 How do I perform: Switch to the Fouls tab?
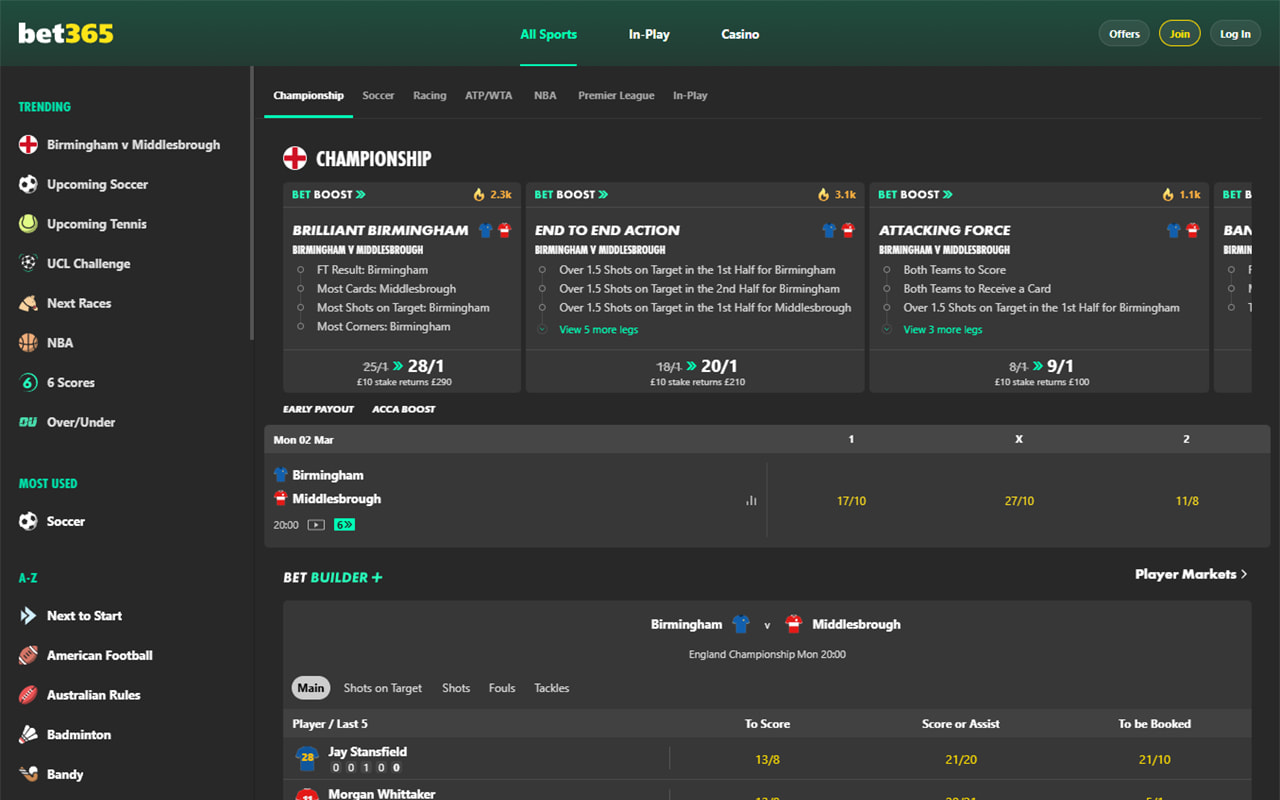502,688
